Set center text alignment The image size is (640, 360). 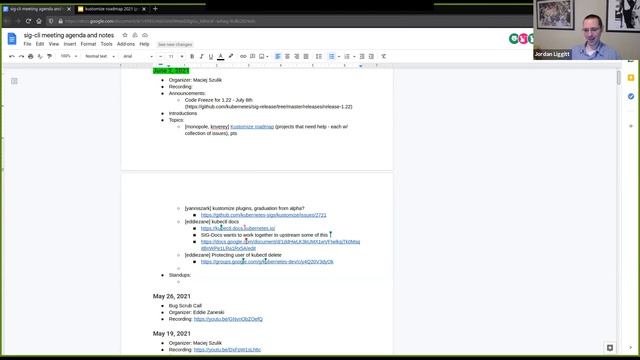pyautogui.click(x=287, y=56)
